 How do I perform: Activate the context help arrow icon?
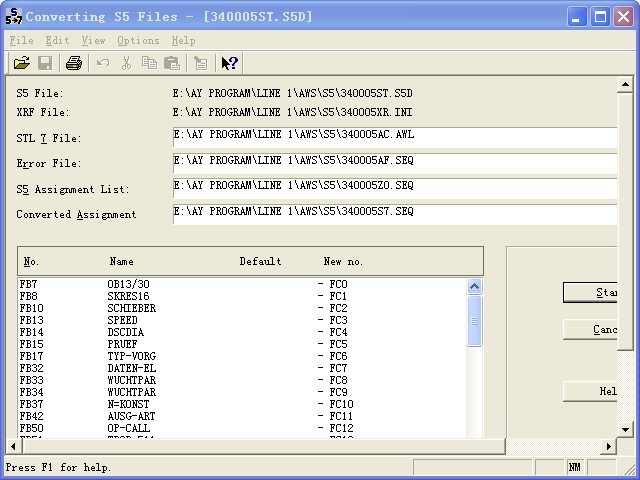[229, 63]
